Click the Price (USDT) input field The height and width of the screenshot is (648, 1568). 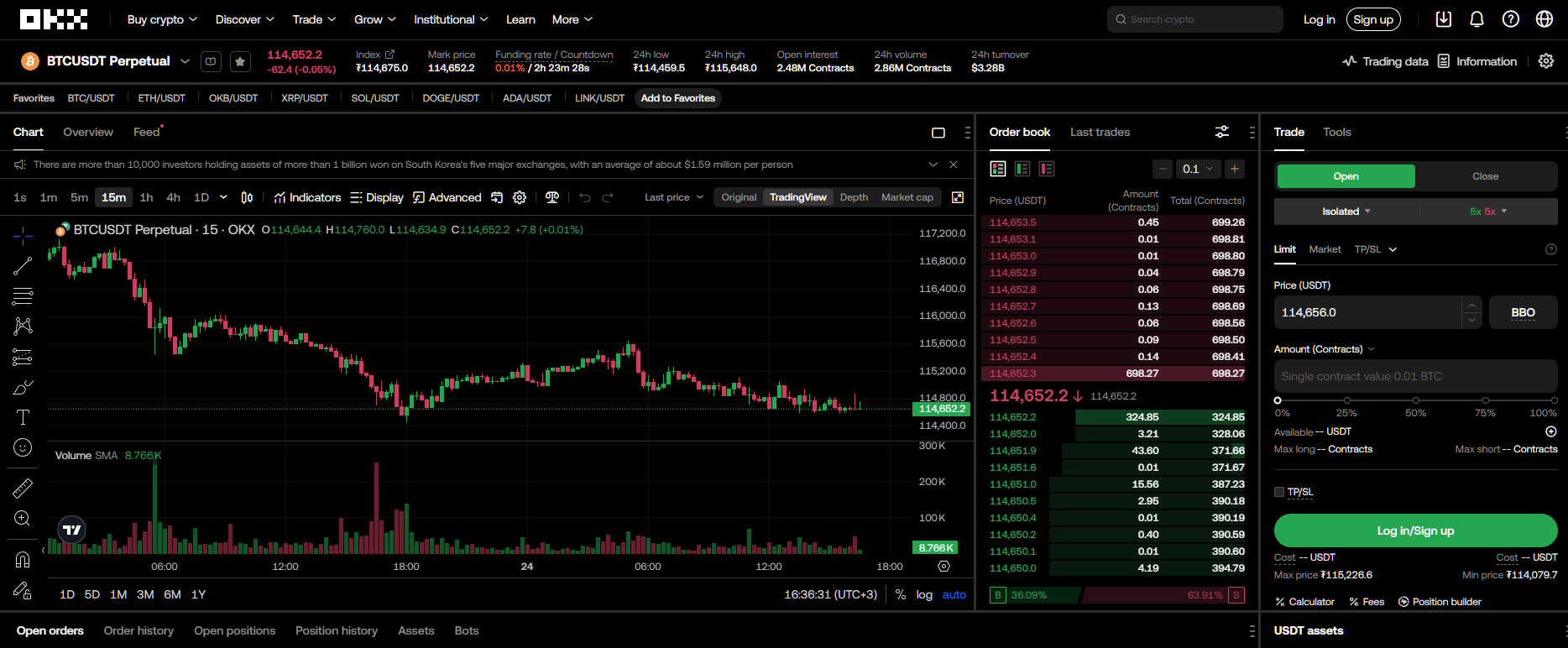click(x=1370, y=312)
